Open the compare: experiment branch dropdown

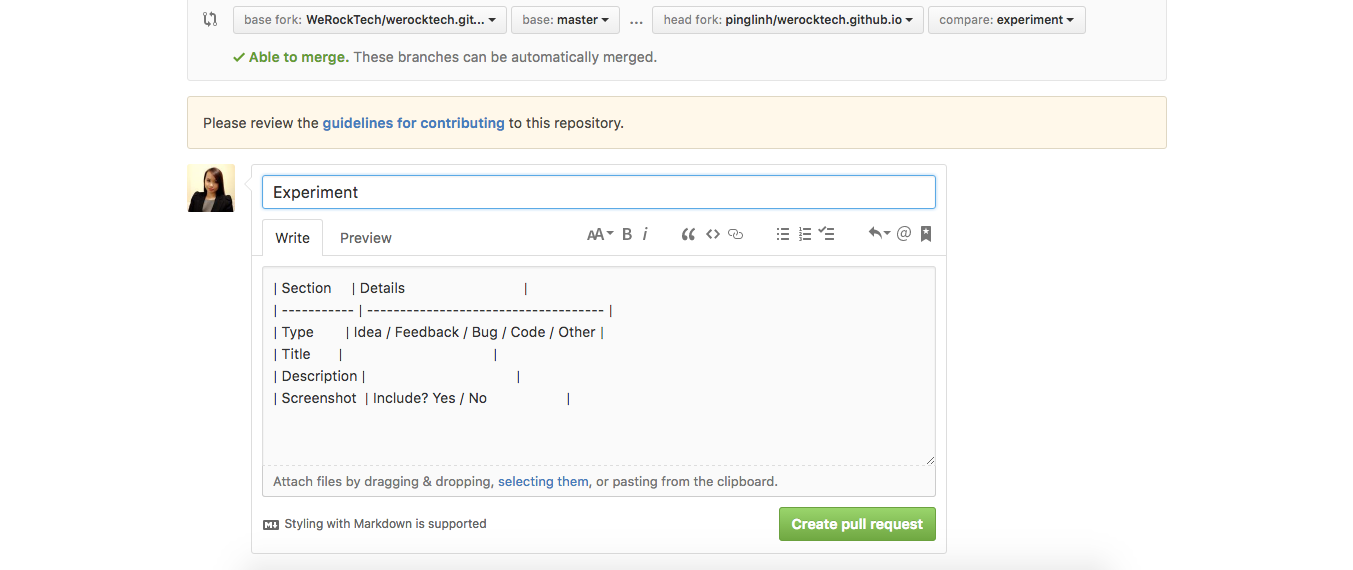click(x=1006, y=20)
